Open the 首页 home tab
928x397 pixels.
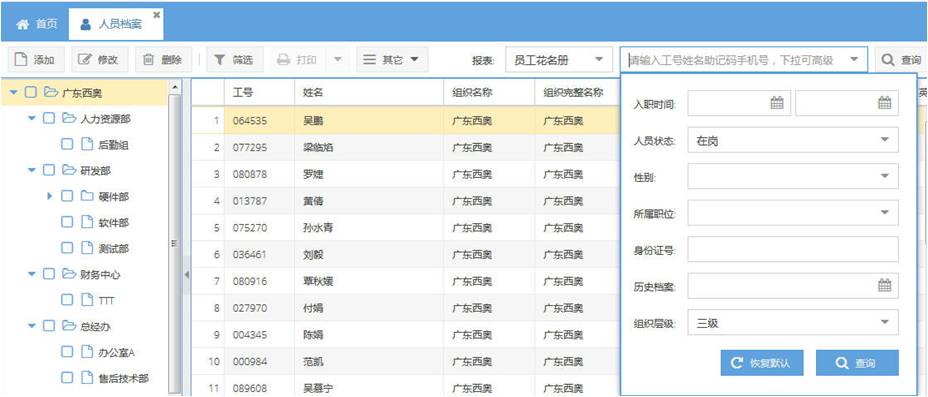[x=37, y=24]
